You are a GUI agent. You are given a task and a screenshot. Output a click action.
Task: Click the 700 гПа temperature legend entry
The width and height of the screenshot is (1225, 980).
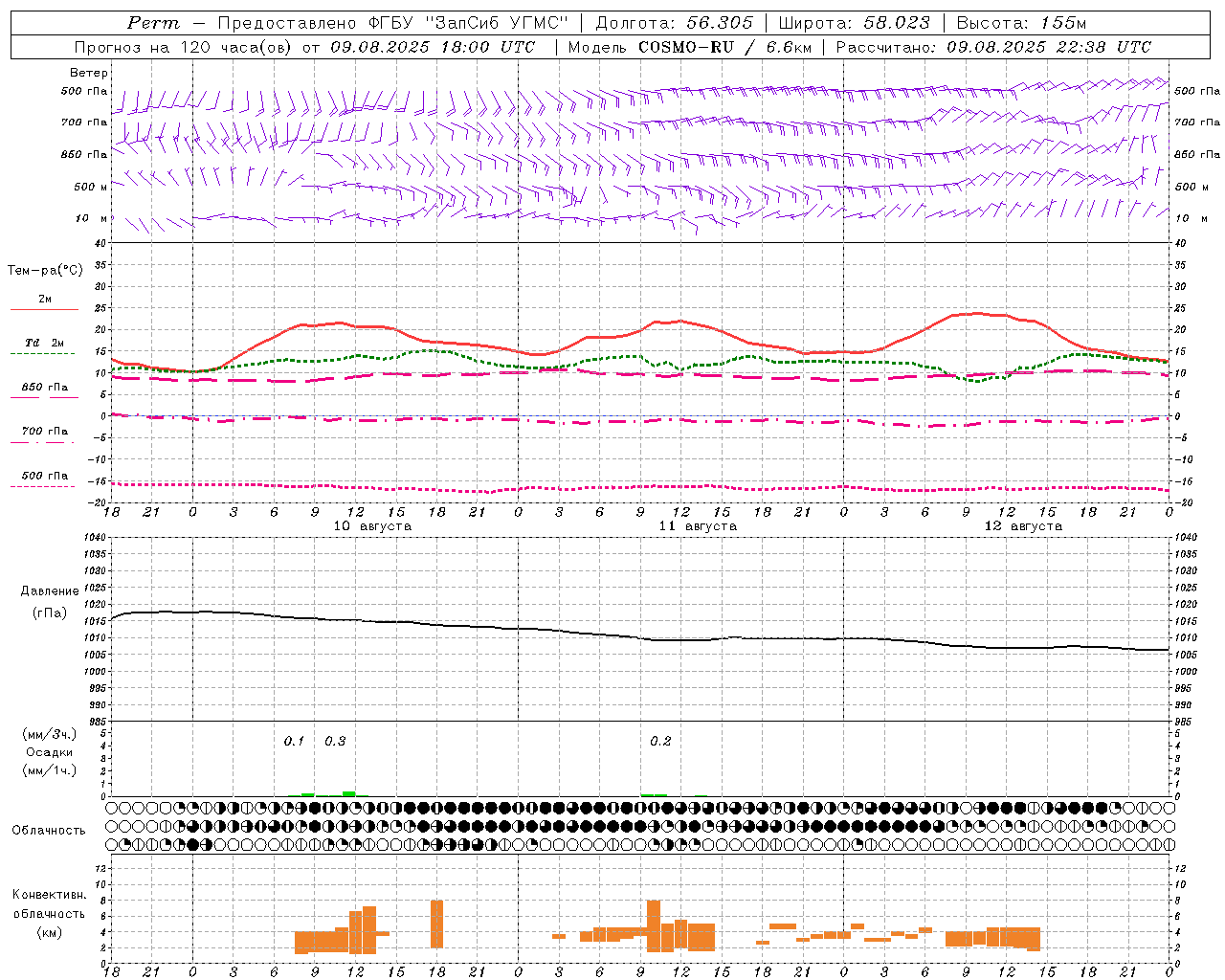(44, 432)
